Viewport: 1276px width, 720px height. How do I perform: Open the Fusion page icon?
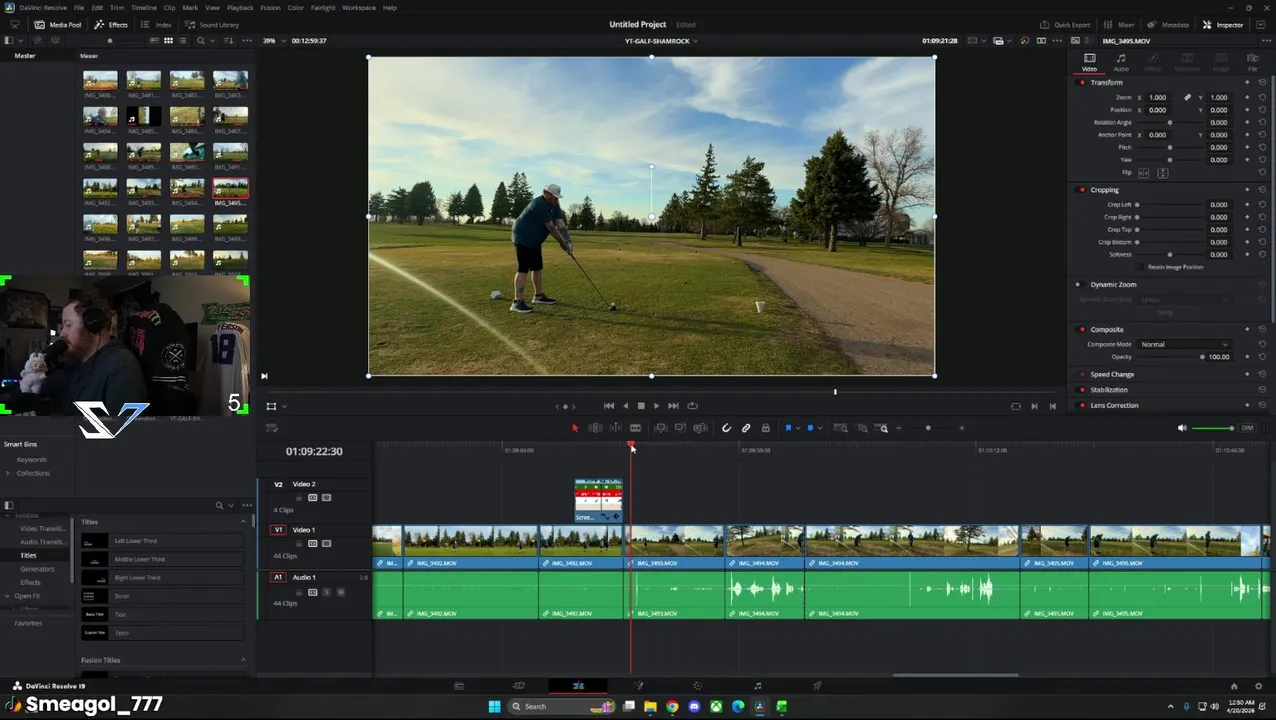[x=638, y=686]
